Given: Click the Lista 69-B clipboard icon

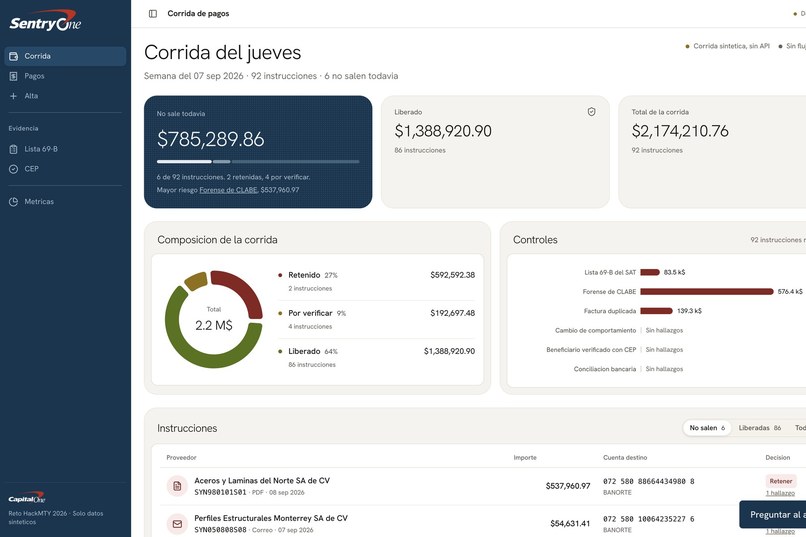Looking at the screenshot, I should 14,149.
